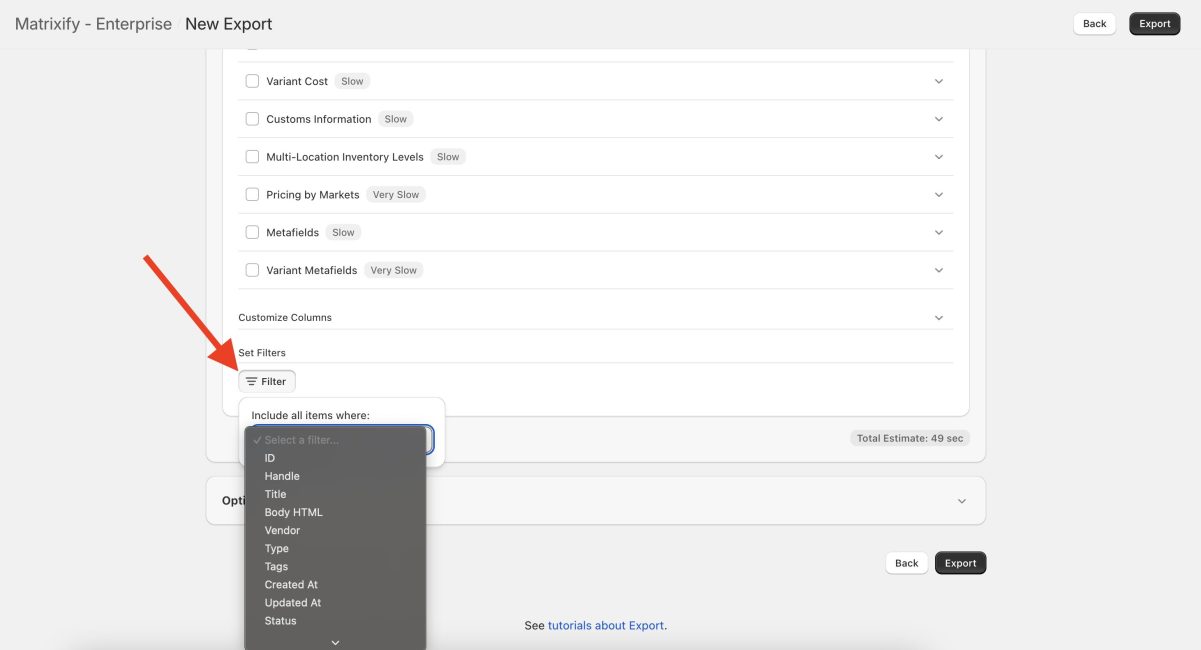This screenshot has width=1201, height=650.
Task: Click the Filter funnel icon
Action: (x=253, y=380)
